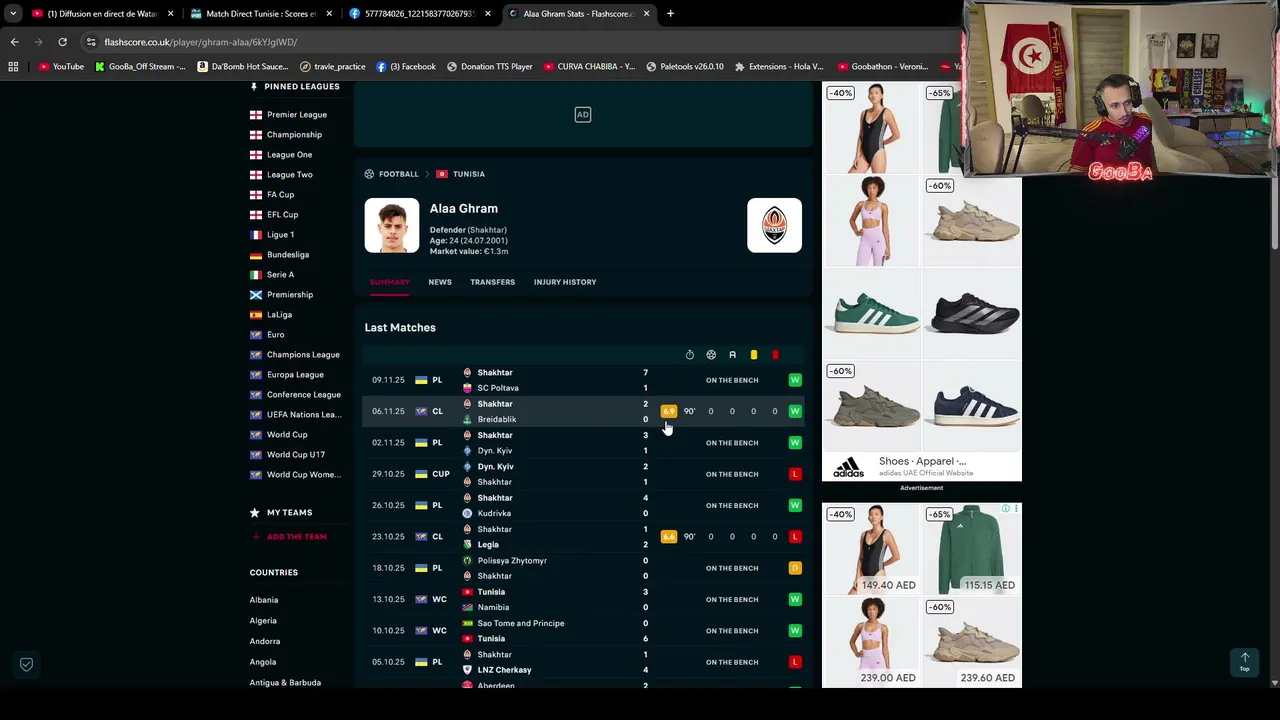Select Albania in the countries list

coord(264,600)
